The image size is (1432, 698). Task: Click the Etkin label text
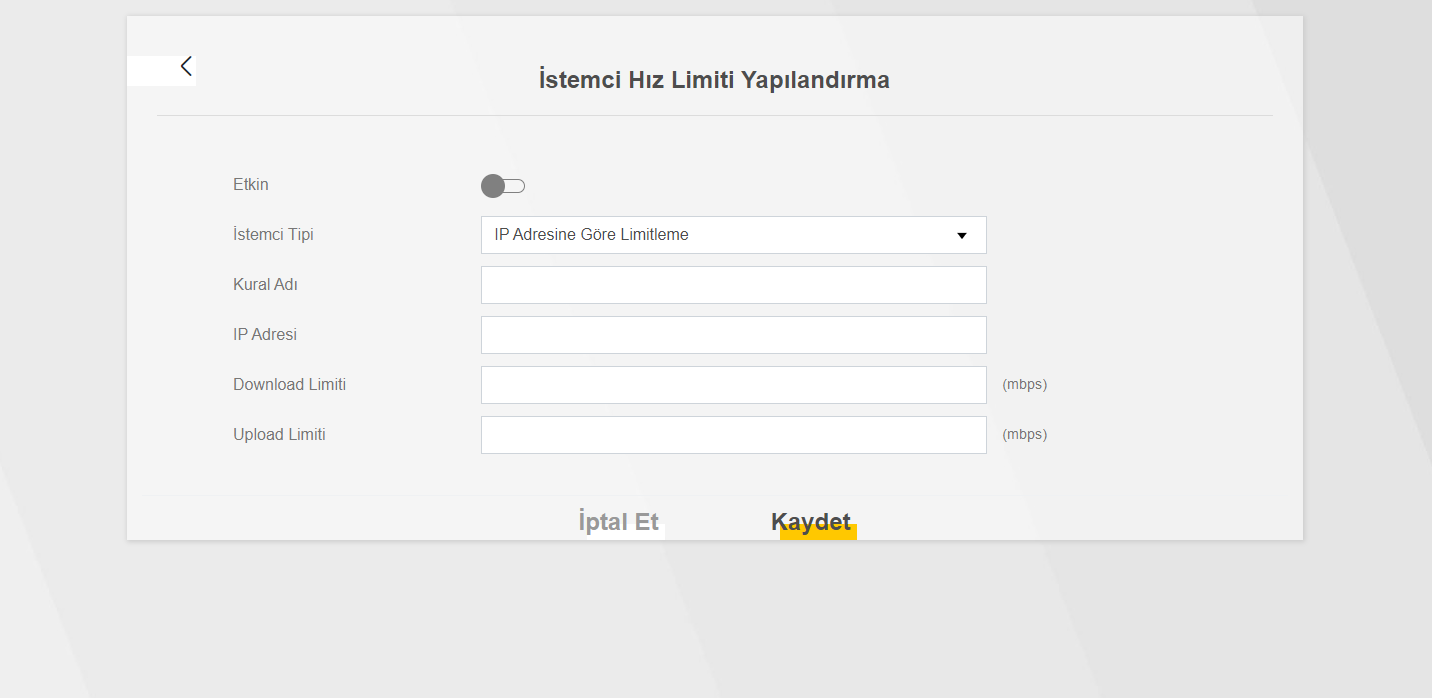pyautogui.click(x=251, y=185)
